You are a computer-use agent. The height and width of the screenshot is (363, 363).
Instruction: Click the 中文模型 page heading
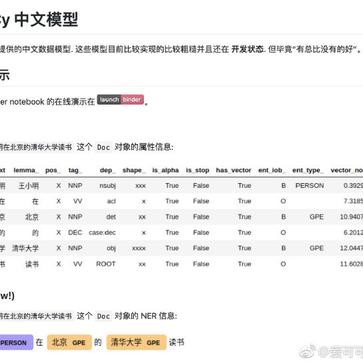point(47,19)
